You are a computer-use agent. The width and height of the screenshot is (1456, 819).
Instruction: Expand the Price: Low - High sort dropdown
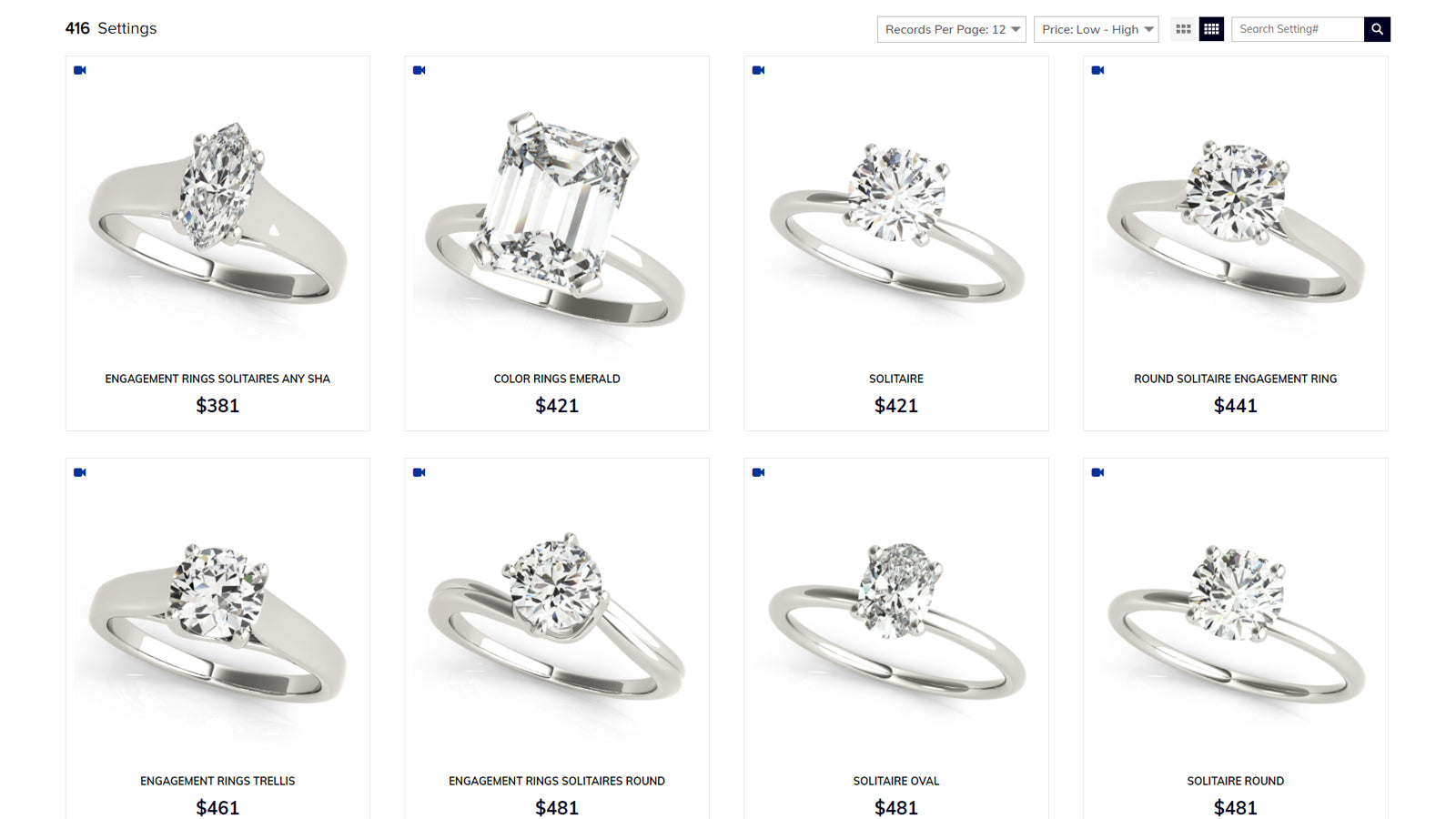coord(1097,29)
